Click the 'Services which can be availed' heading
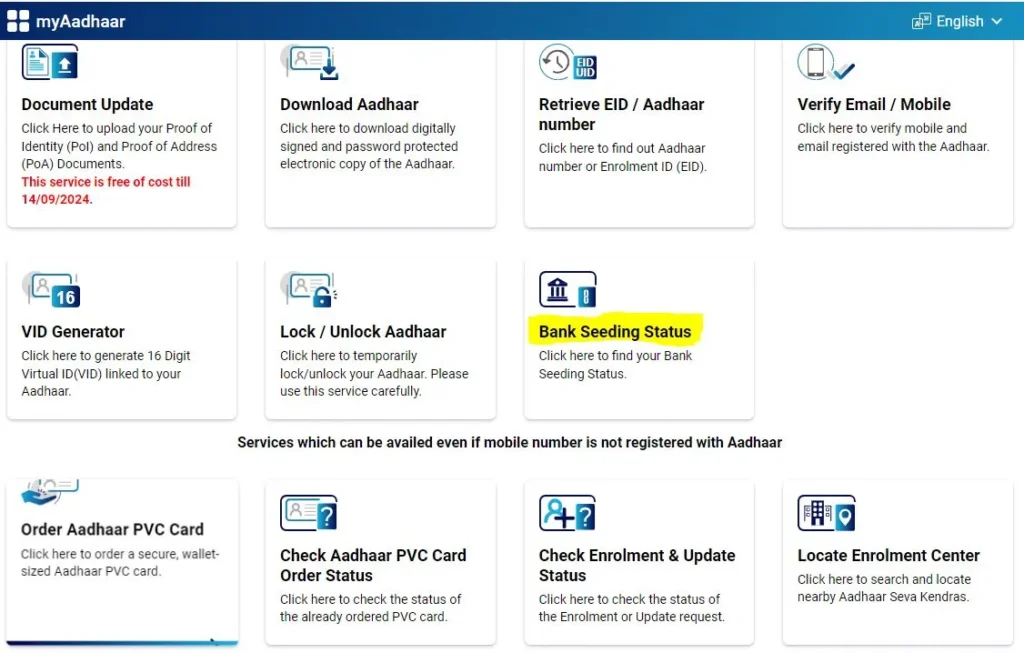The width and height of the screenshot is (1024, 653). (x=509, y=442)
